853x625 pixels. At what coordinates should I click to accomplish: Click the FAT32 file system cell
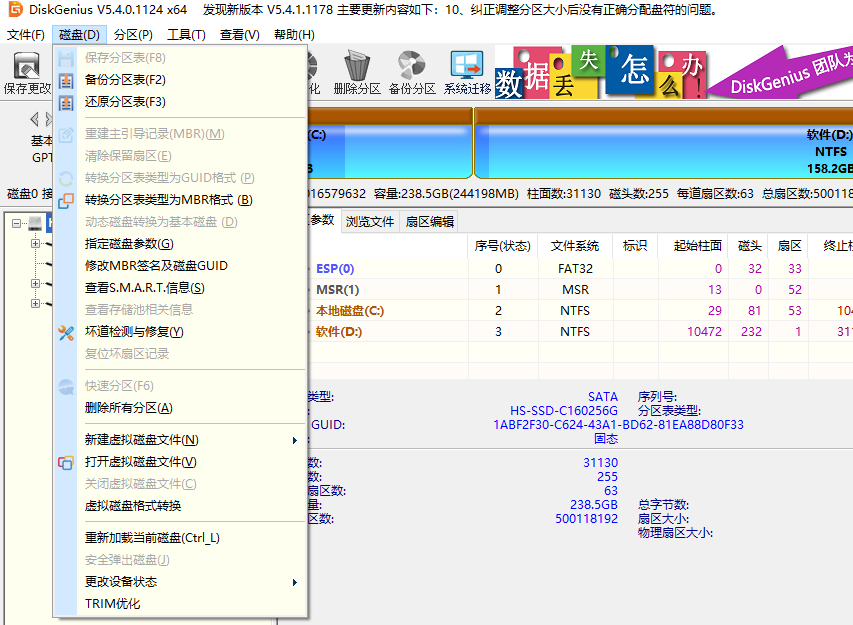point(575,269)
